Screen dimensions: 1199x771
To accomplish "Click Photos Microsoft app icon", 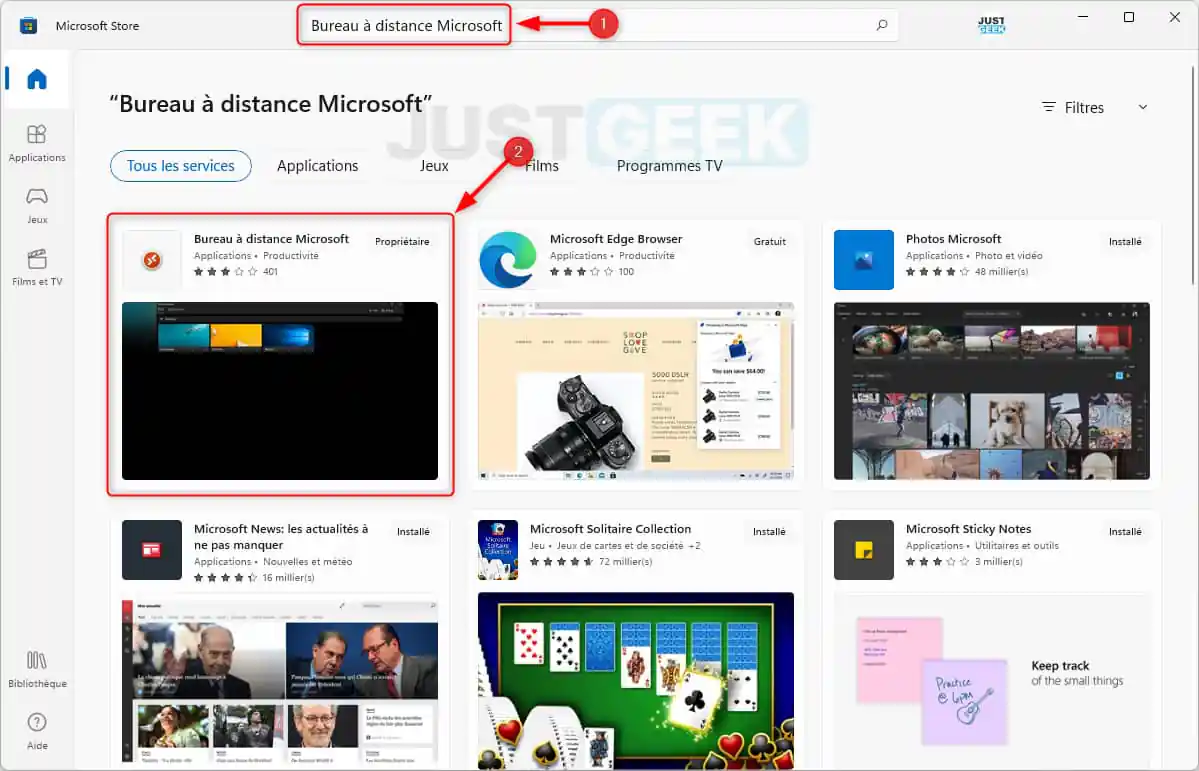I will [x=864, y=260].
